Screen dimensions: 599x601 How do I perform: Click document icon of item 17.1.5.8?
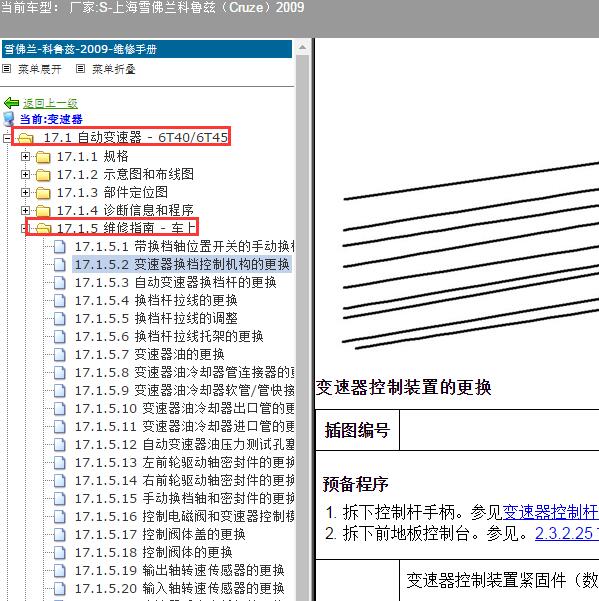[x=59, y=373]
